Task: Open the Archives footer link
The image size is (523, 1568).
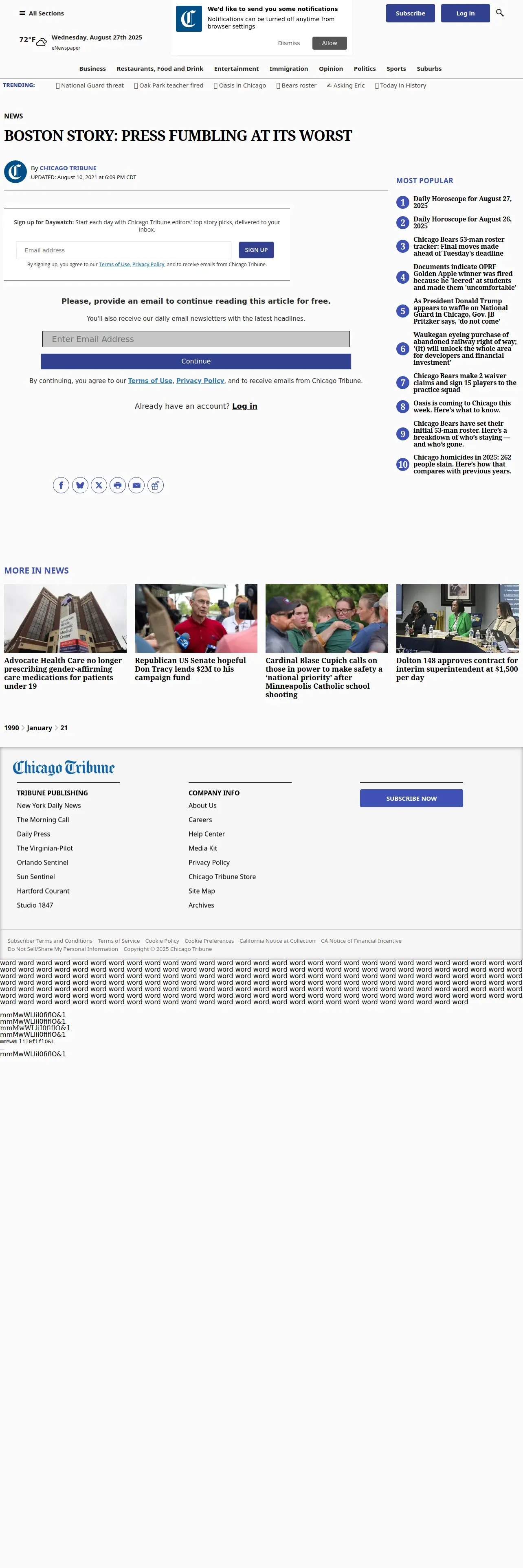Action: 202,906
